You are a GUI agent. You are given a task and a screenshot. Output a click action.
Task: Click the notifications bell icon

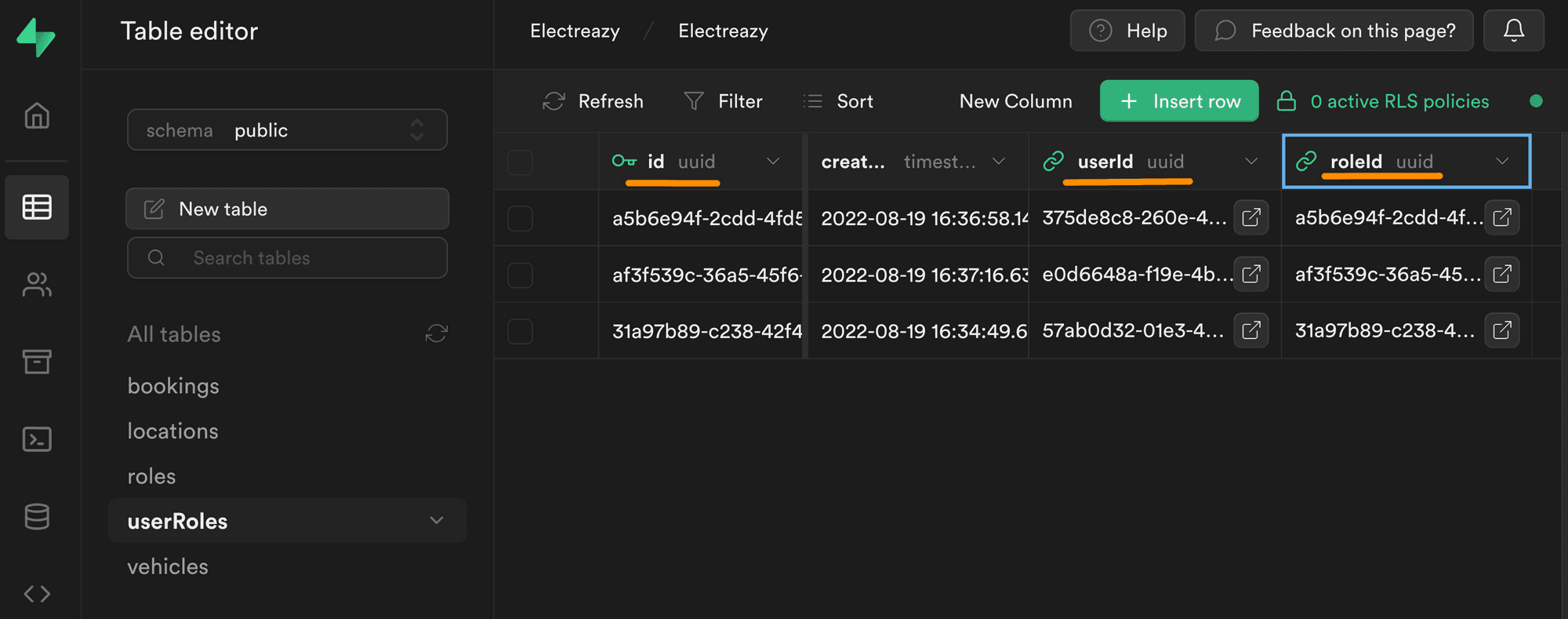1514,31
